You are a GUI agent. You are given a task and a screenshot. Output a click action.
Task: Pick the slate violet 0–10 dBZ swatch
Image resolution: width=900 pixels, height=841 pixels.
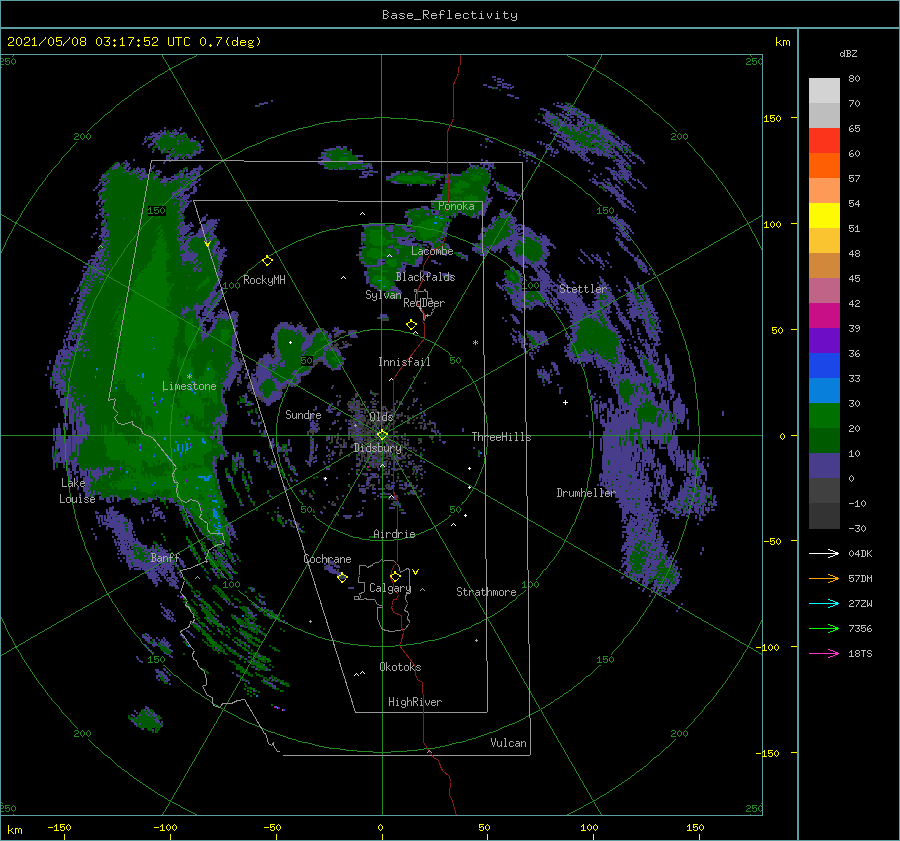[x=824, y=466]
